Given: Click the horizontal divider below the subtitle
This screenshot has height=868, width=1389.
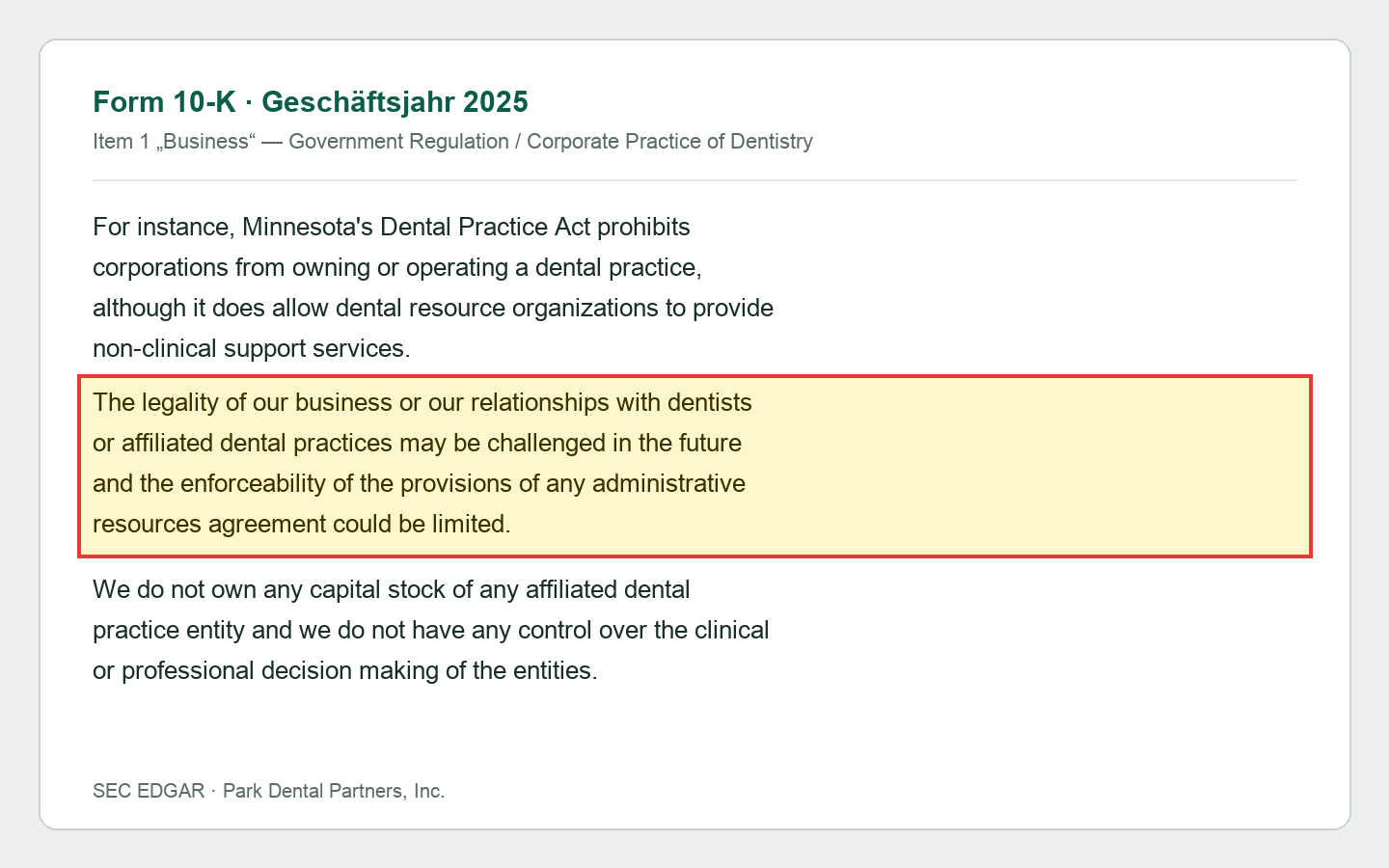Looking at the screenshot, I should coord(694,180).
